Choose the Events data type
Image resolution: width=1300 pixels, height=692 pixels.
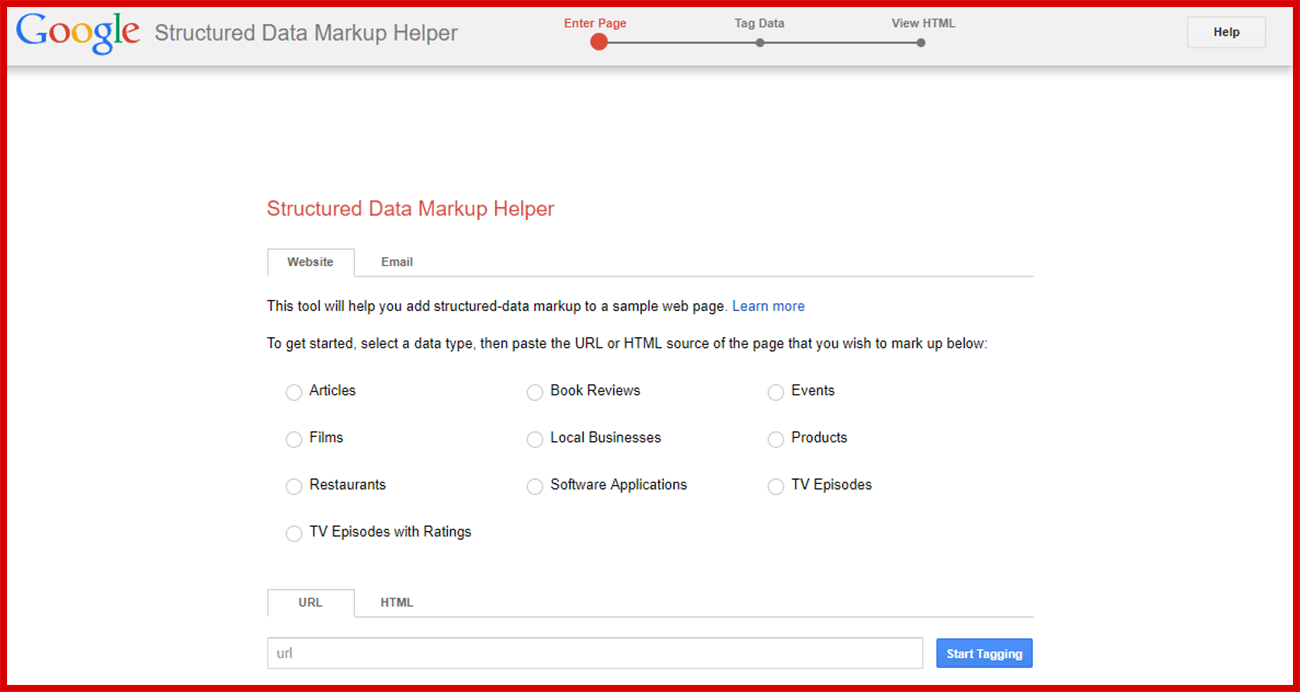tap(776, 392)
